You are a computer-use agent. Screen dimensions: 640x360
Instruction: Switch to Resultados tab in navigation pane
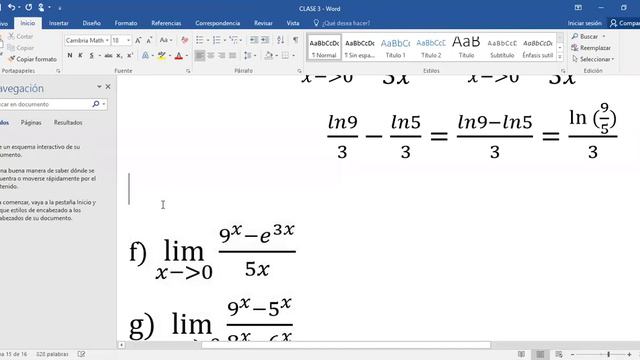pyautogui.click(x=68, y=122)
